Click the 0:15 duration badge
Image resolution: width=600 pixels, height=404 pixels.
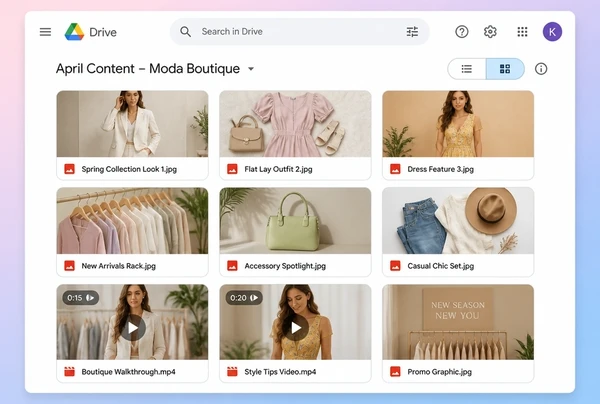(x=81, y=298)
